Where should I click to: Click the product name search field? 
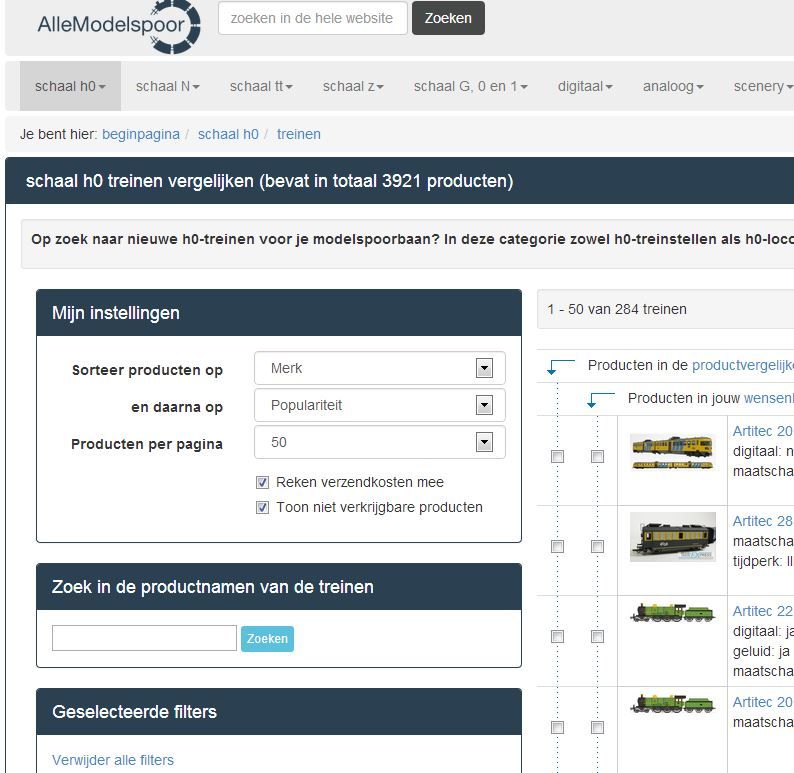coord(144,638)
